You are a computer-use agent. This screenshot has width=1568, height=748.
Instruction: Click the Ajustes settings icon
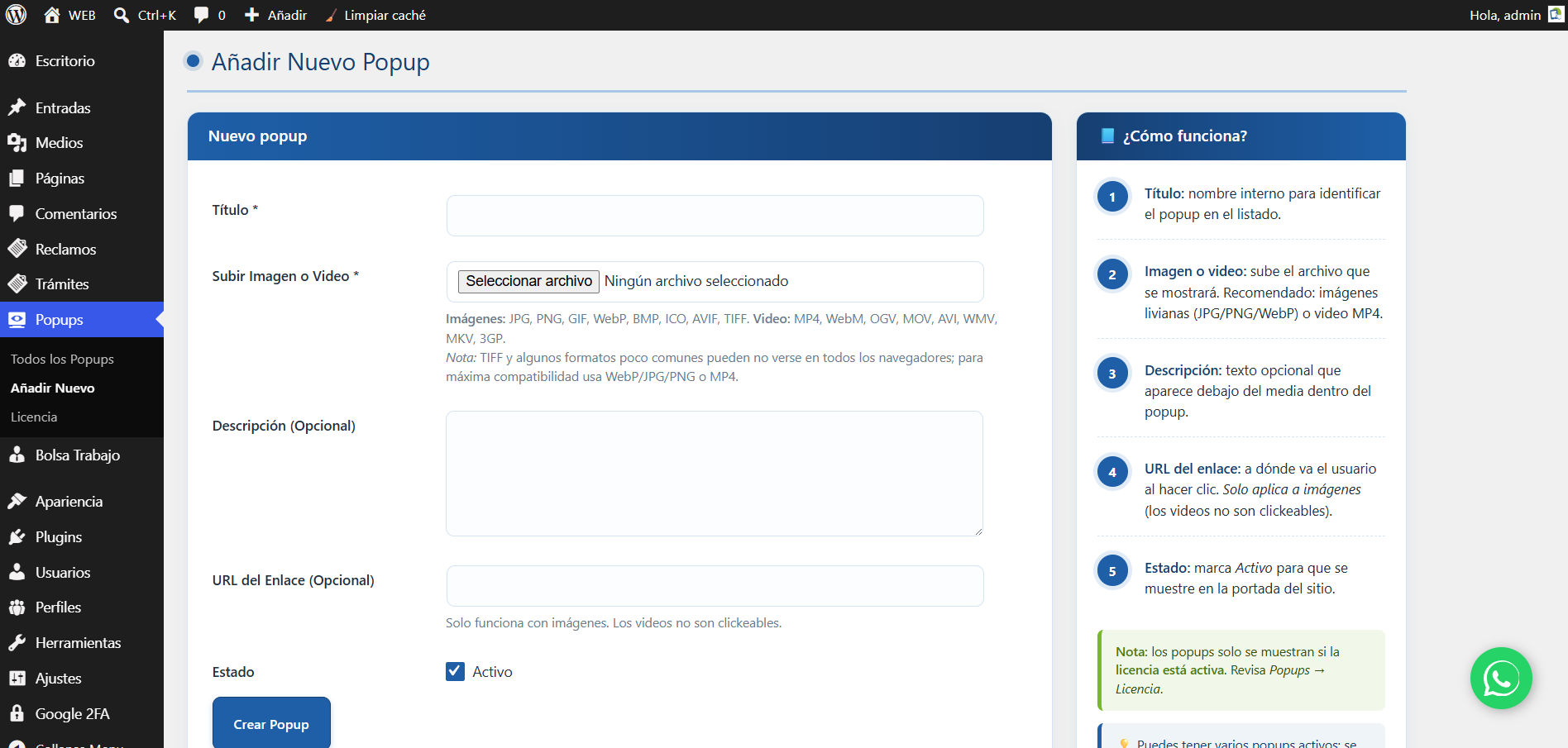(17, 679)
